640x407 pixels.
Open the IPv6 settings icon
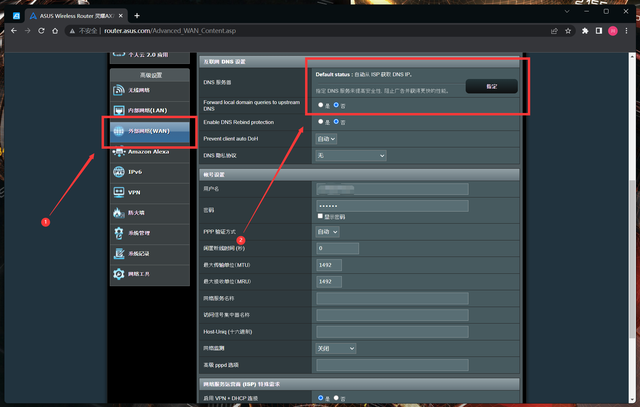tap(119, 172)
